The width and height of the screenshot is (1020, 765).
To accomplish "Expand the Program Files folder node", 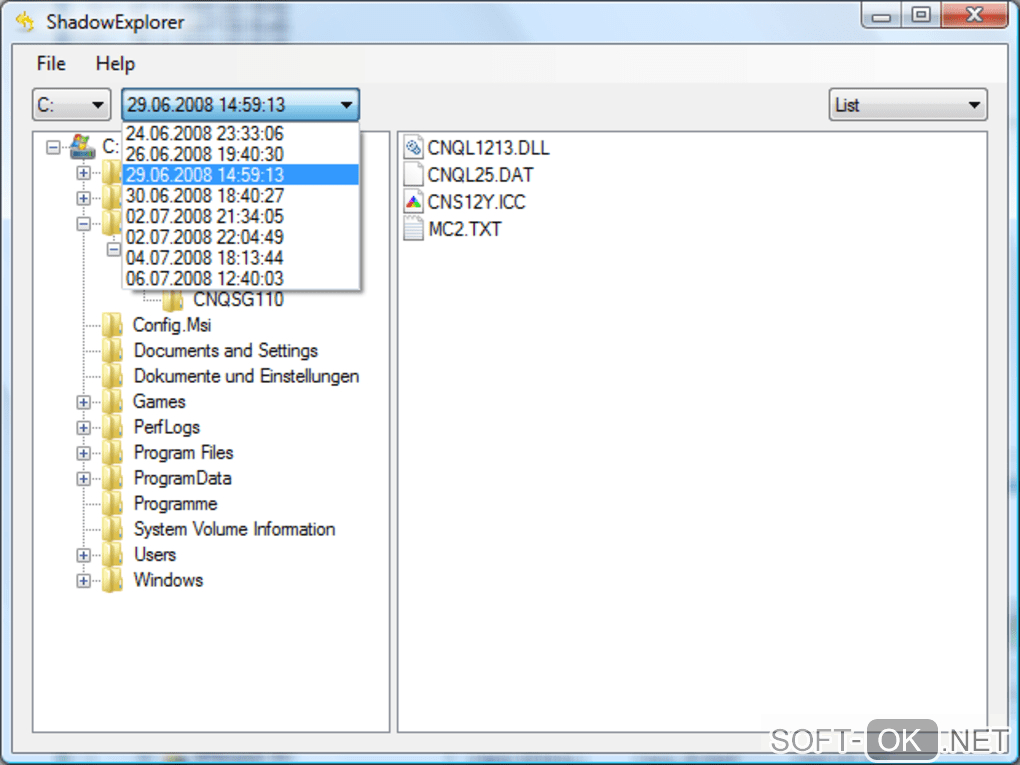I will click(83, 453).
